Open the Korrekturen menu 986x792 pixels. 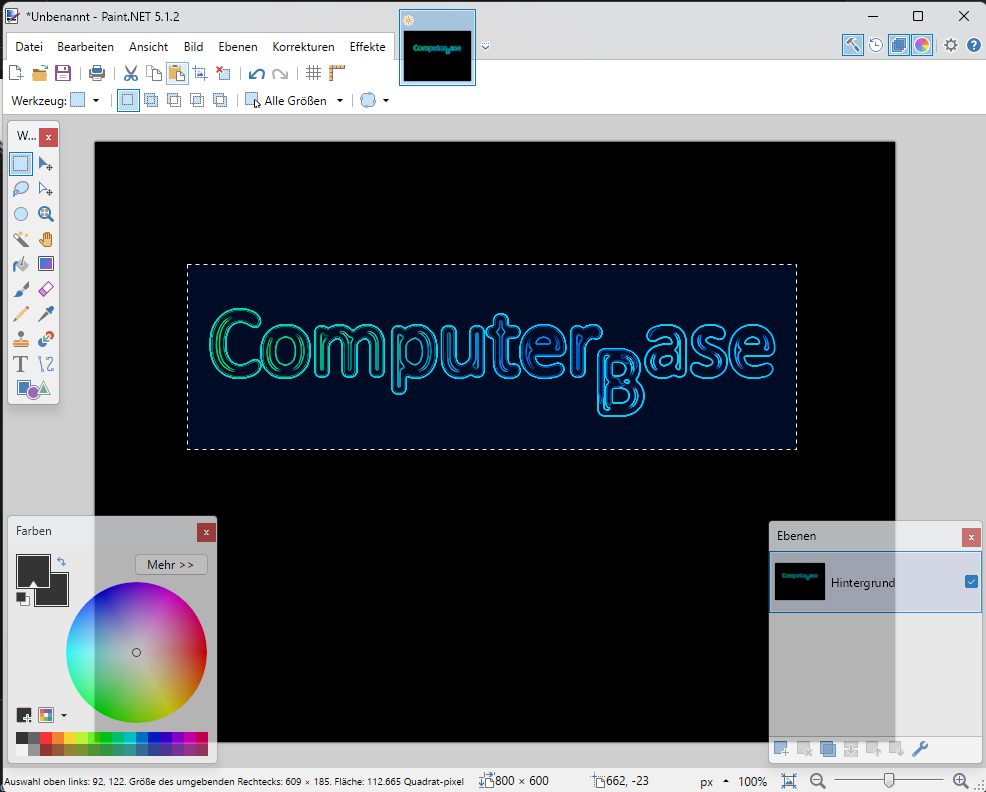(303, 47)
